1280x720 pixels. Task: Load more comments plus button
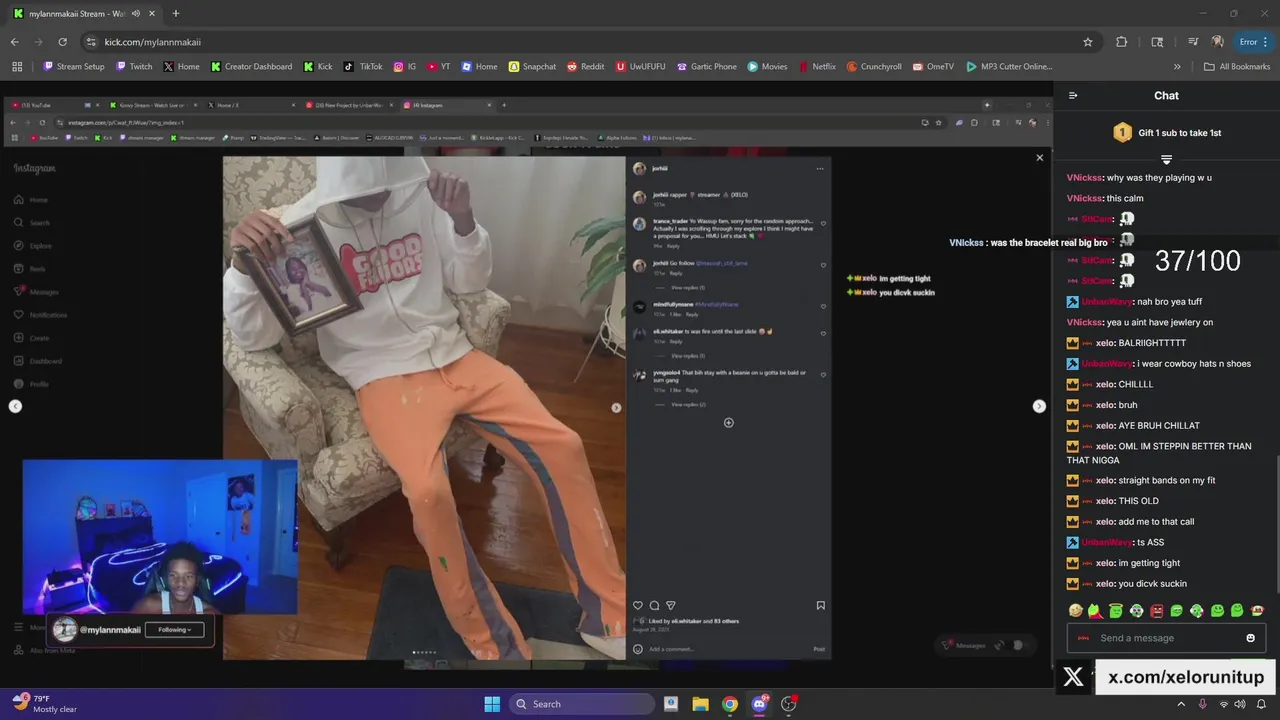pos(728,422)
